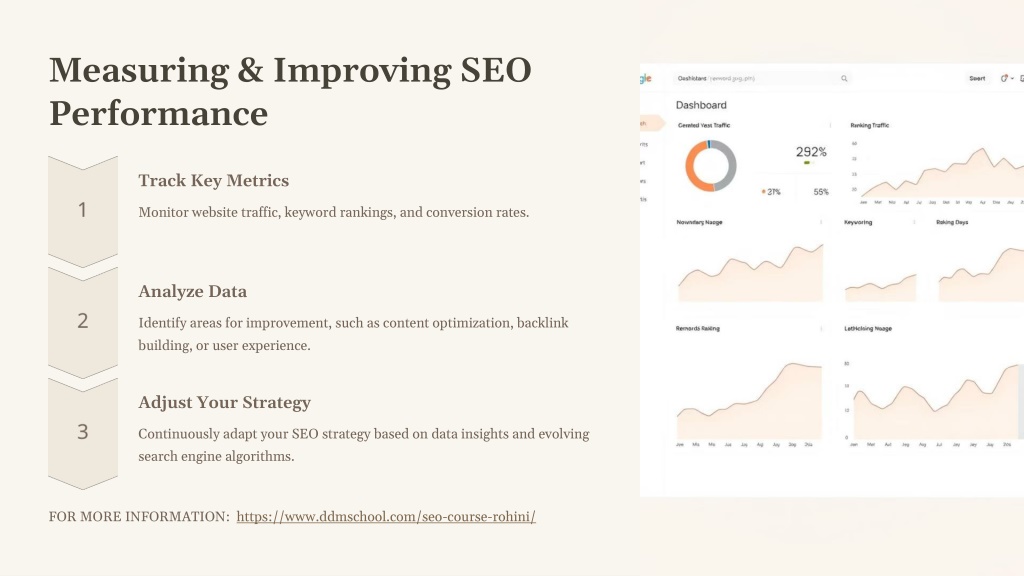The height and width of the screenshot is (576, 1024).
Task: Click the Ranking Traffic area chart
Action: (x=940, y=172)
